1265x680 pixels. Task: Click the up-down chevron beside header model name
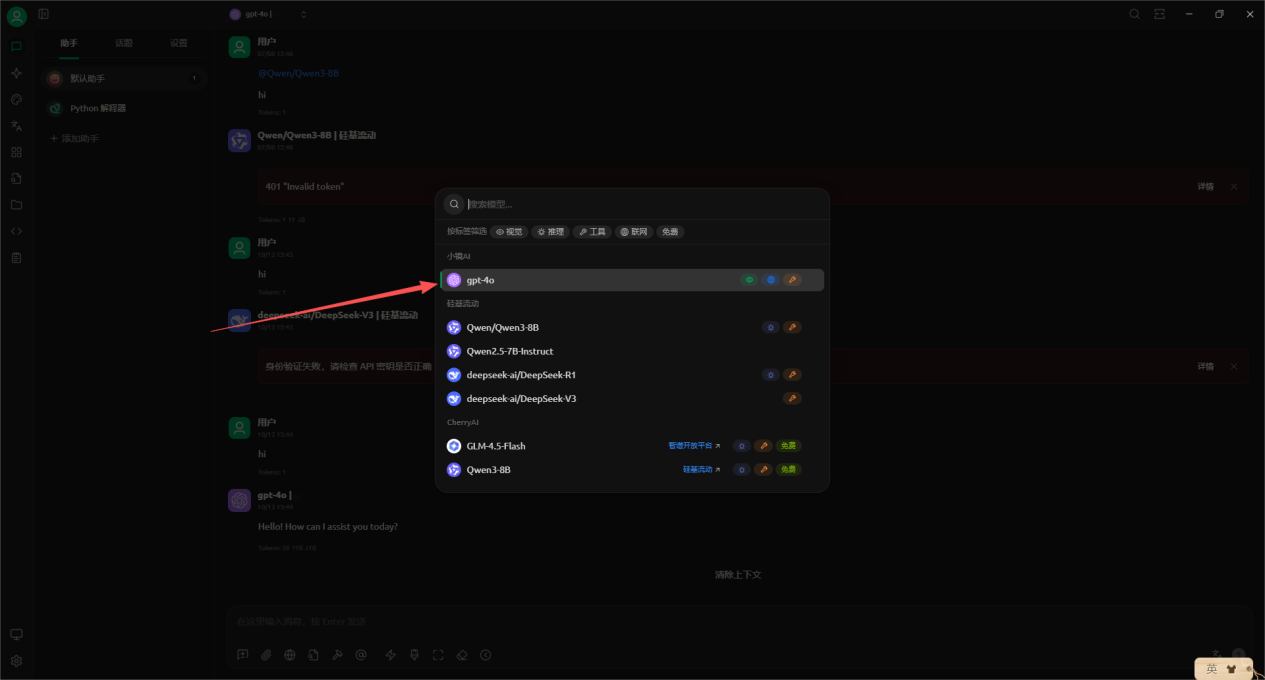(x=303, y=14)
